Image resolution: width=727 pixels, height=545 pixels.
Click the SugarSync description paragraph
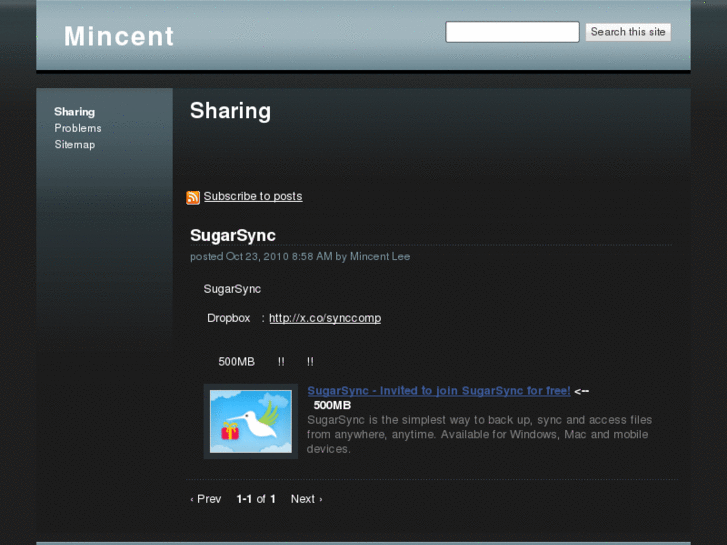(x=479, y=434)
